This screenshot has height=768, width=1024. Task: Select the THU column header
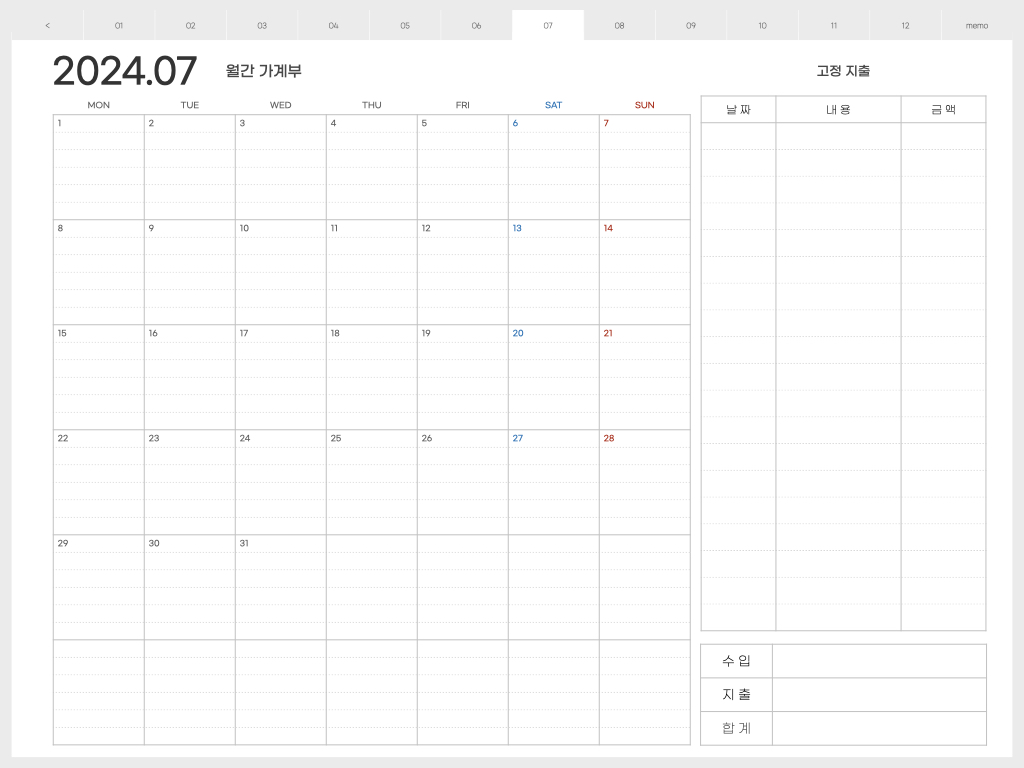(372, 105)
